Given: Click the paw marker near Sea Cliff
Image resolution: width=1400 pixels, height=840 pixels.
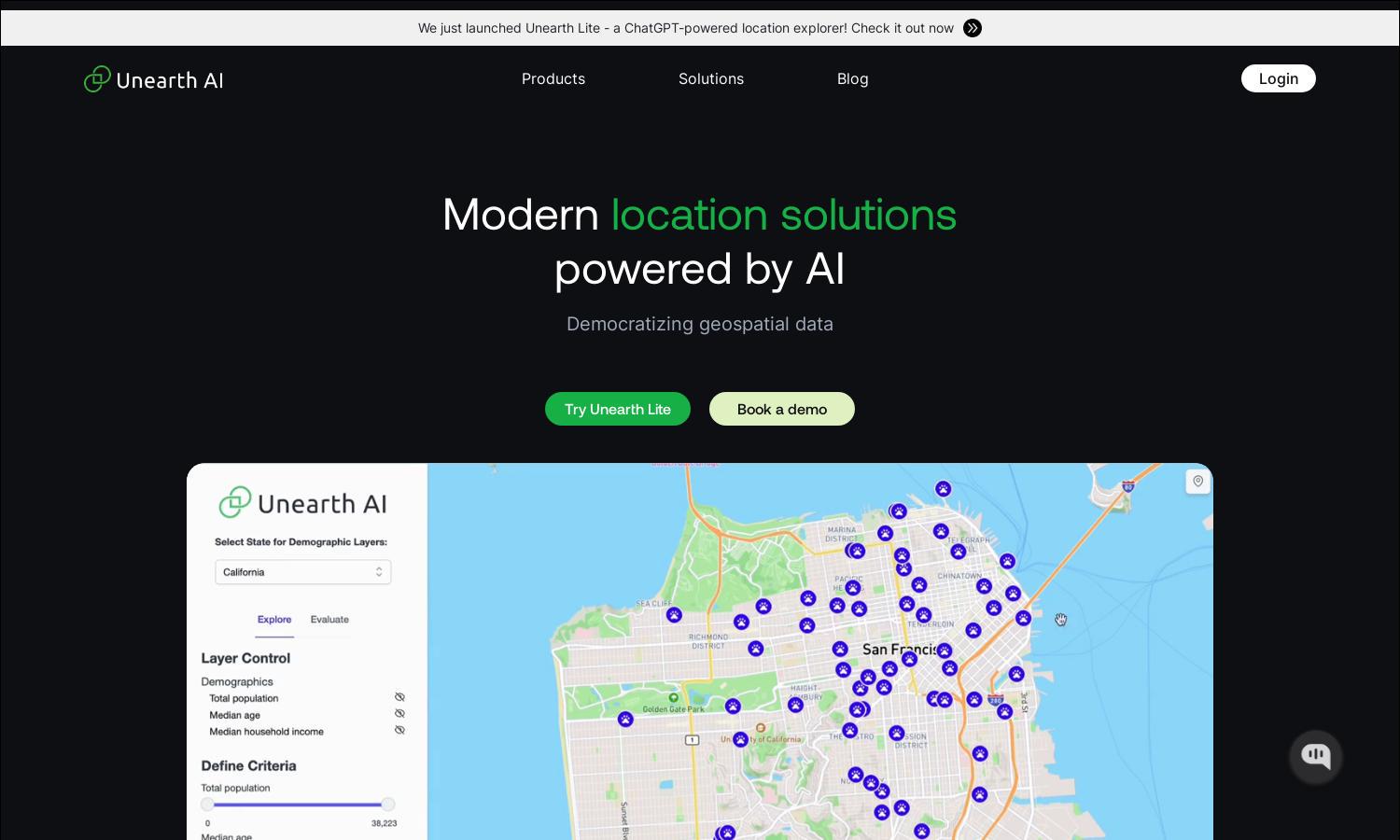Looking at the screenshot, I should (x=674, y=615).
